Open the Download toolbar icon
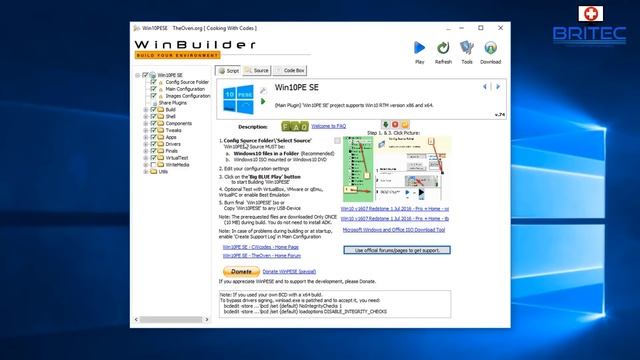Screen dimensions: 640x360 (x=490, y=48)
